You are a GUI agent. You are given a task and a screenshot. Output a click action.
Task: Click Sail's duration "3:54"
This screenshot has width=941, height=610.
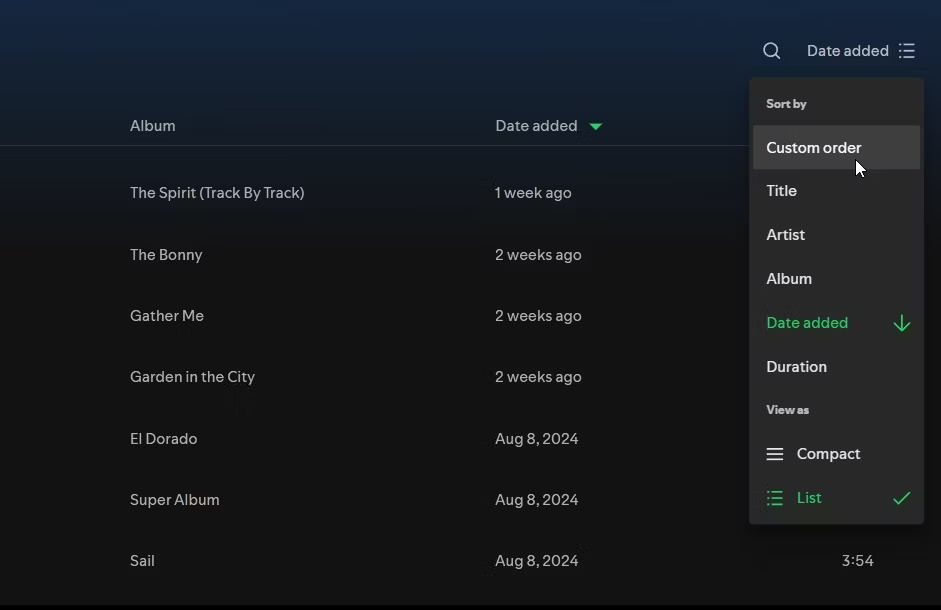click(x=857, y=560)
